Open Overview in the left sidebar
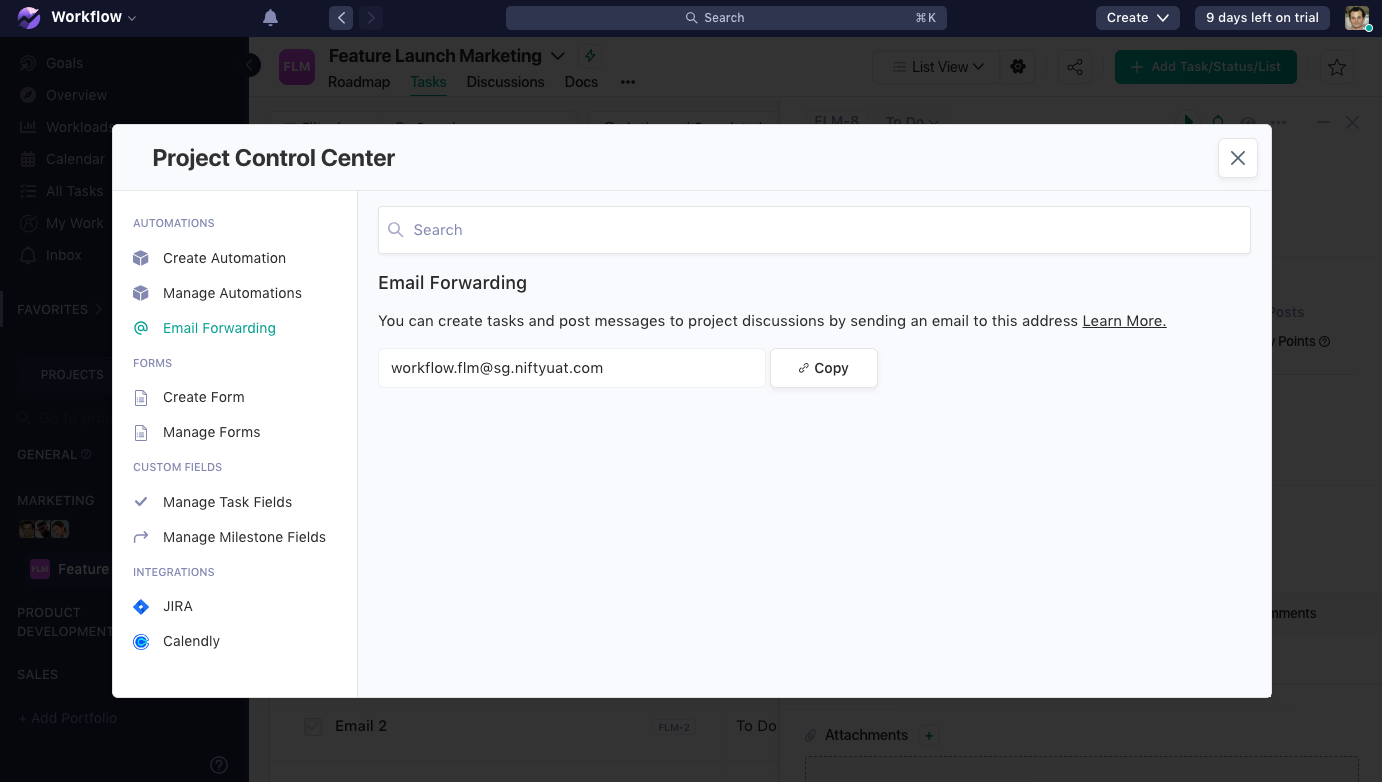Screen dimensions: 1382x782 [x=76, y=95]
